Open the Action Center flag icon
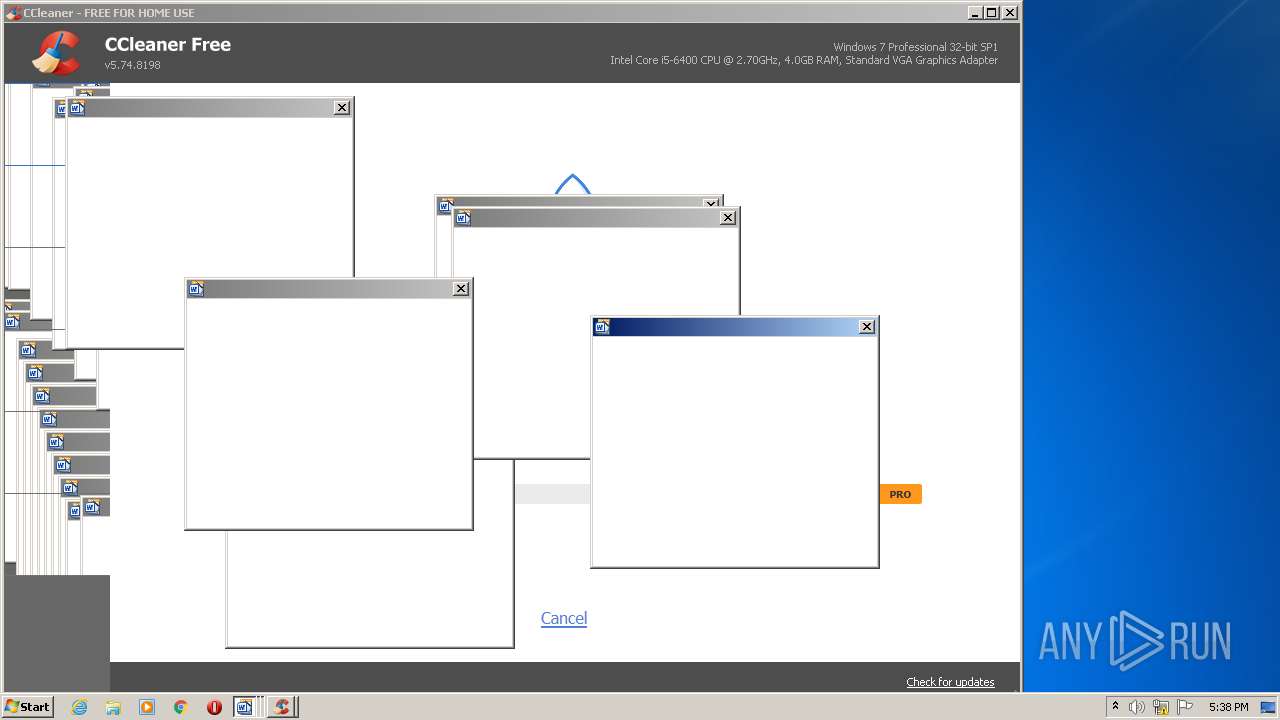The width and height of the screenshot is (1280, 720). (x=1185, y=707)
